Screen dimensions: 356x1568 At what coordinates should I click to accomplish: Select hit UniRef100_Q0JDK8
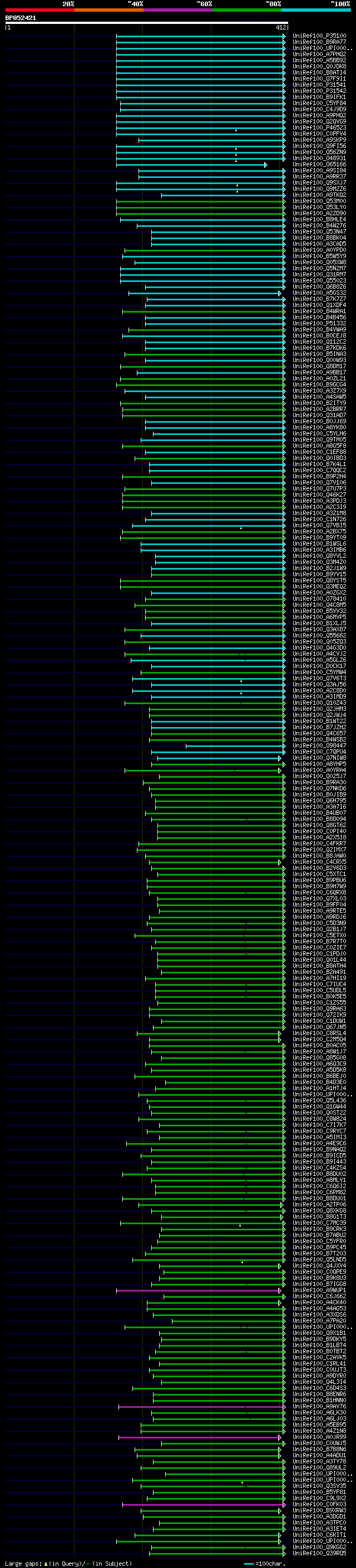(x=319, y=66)
